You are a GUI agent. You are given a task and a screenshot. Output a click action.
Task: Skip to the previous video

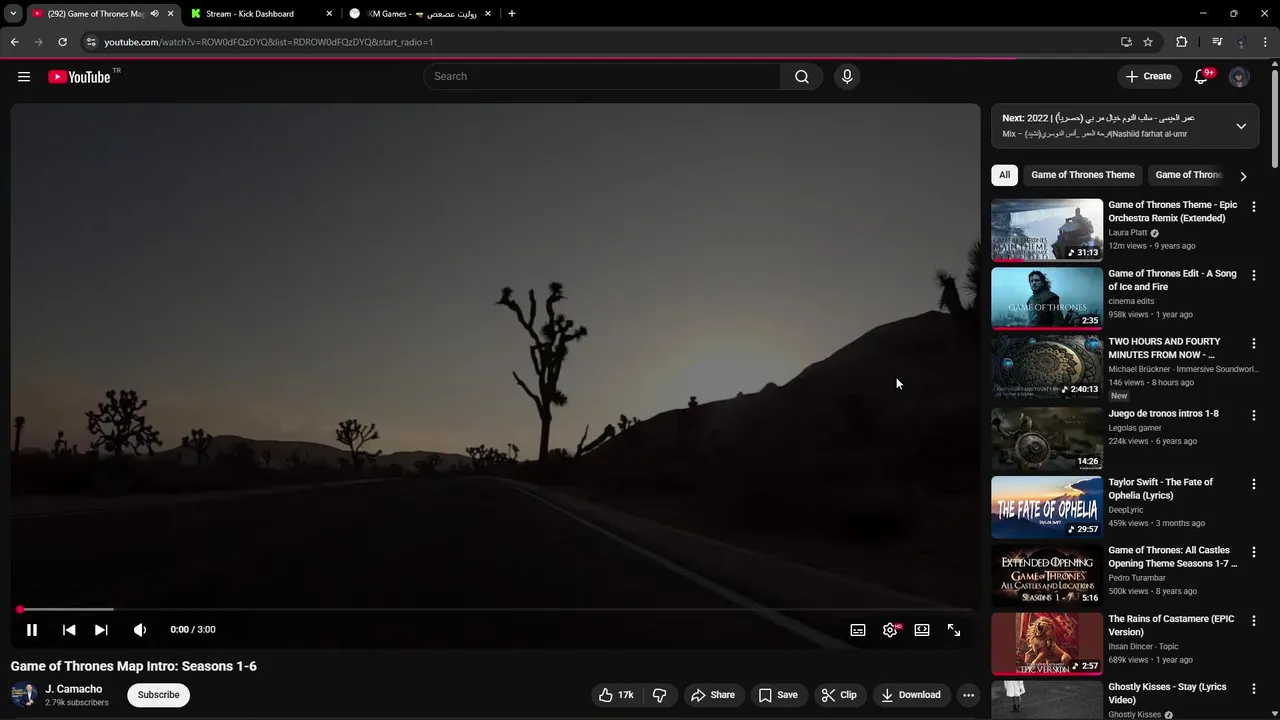[x=69, y=630]
